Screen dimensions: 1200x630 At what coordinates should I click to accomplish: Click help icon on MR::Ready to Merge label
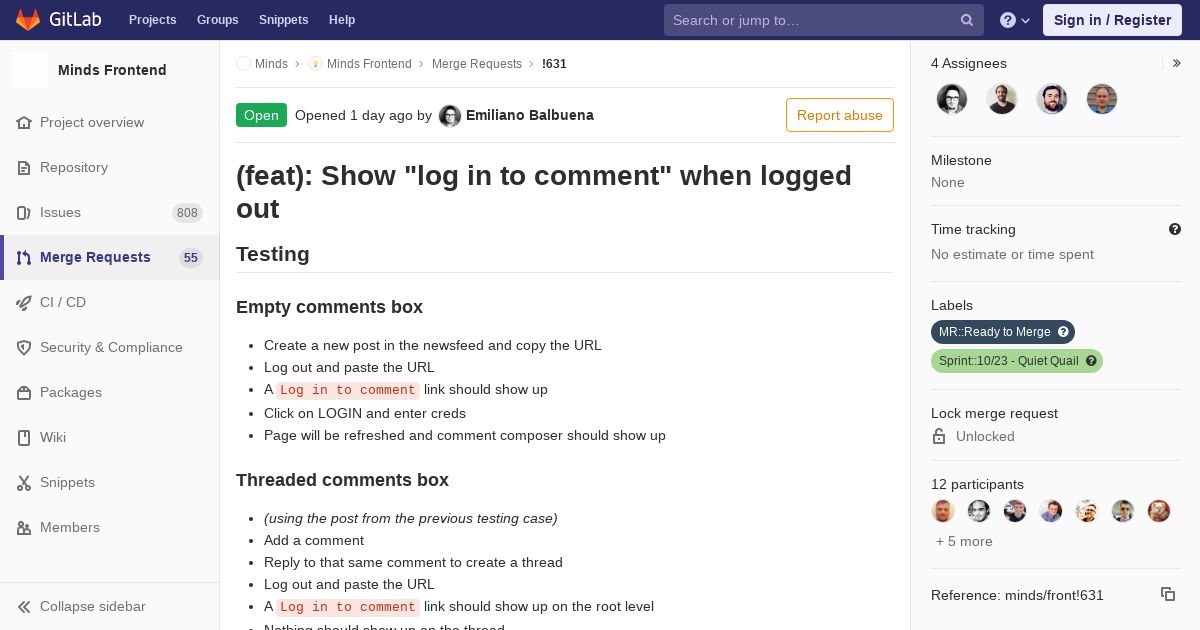tap(1064, 332)
